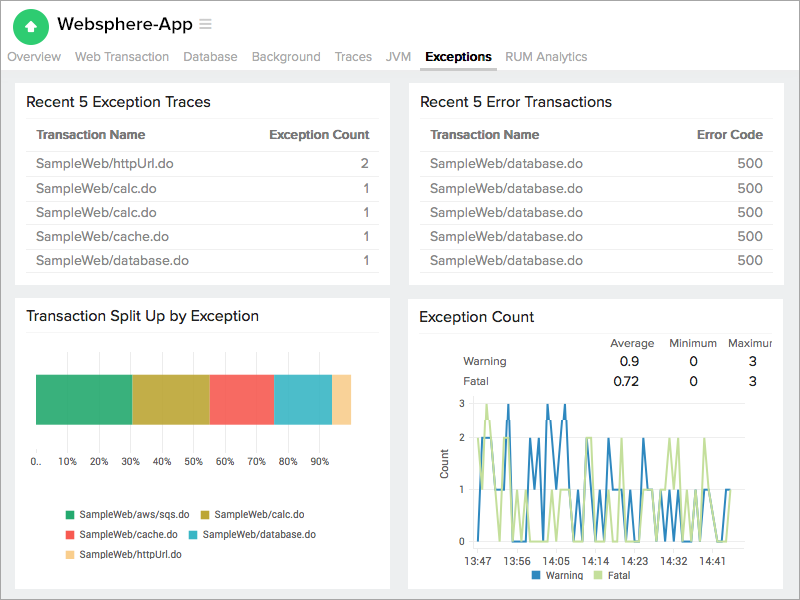
Task: Click the green up-arrow status icon
Action: [x=31, y=25]
